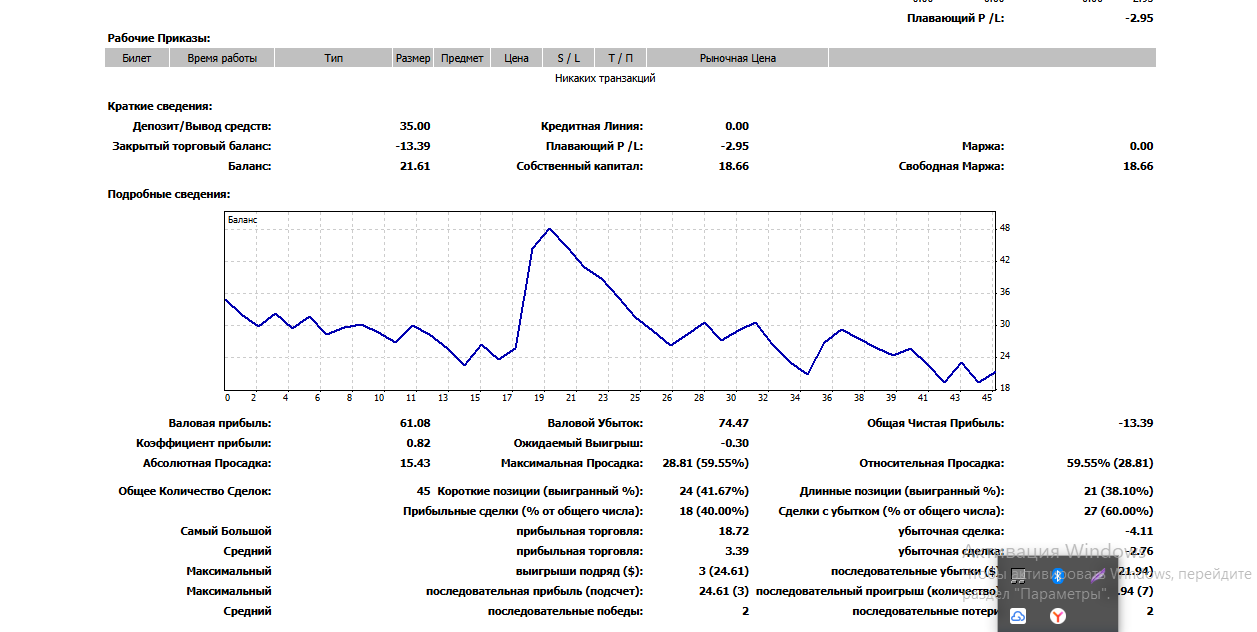Click the Маржа label

[983, 146]
